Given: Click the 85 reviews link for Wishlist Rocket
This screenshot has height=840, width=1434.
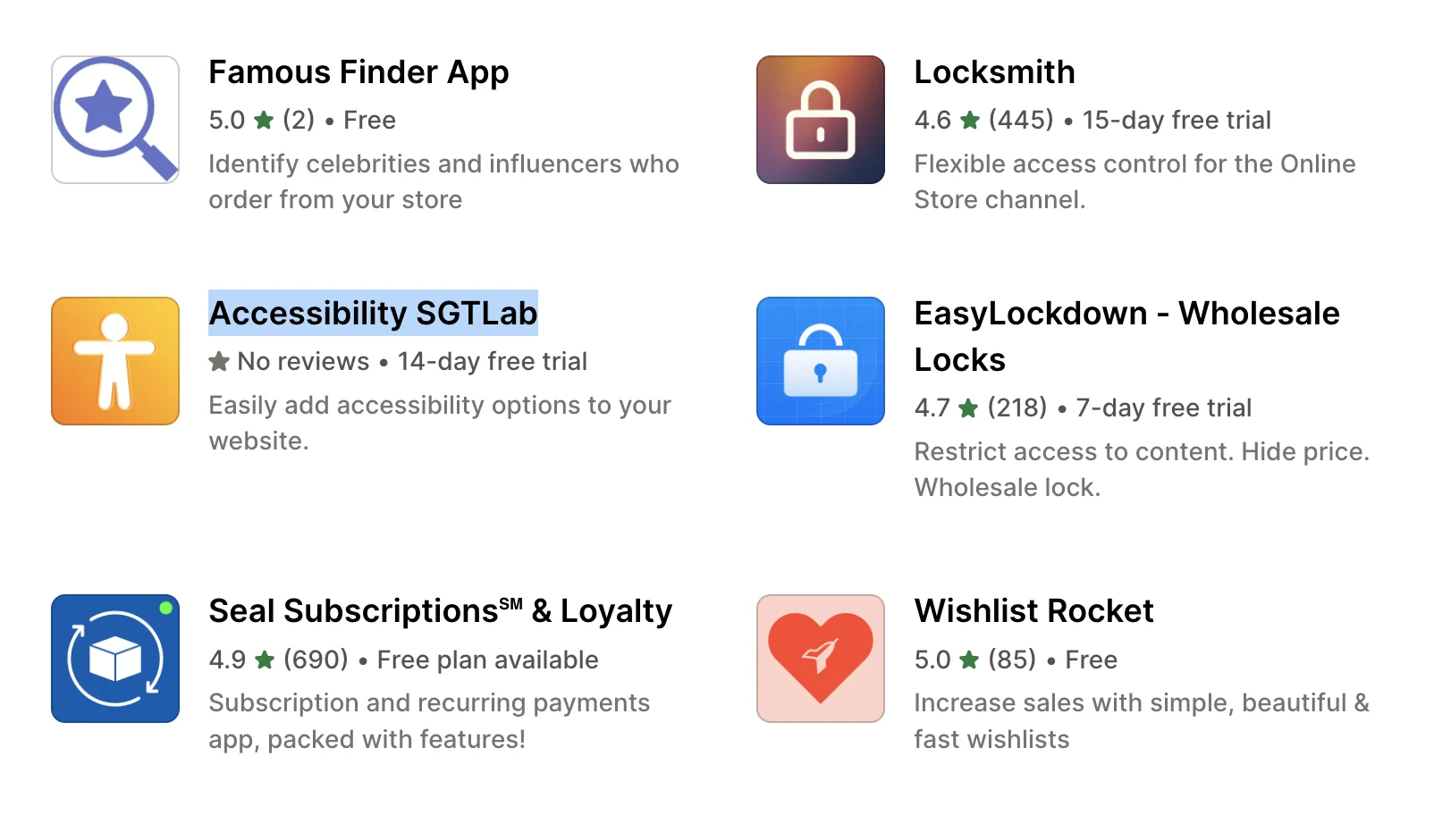Looking at the screenshot, I should 1011,660.
